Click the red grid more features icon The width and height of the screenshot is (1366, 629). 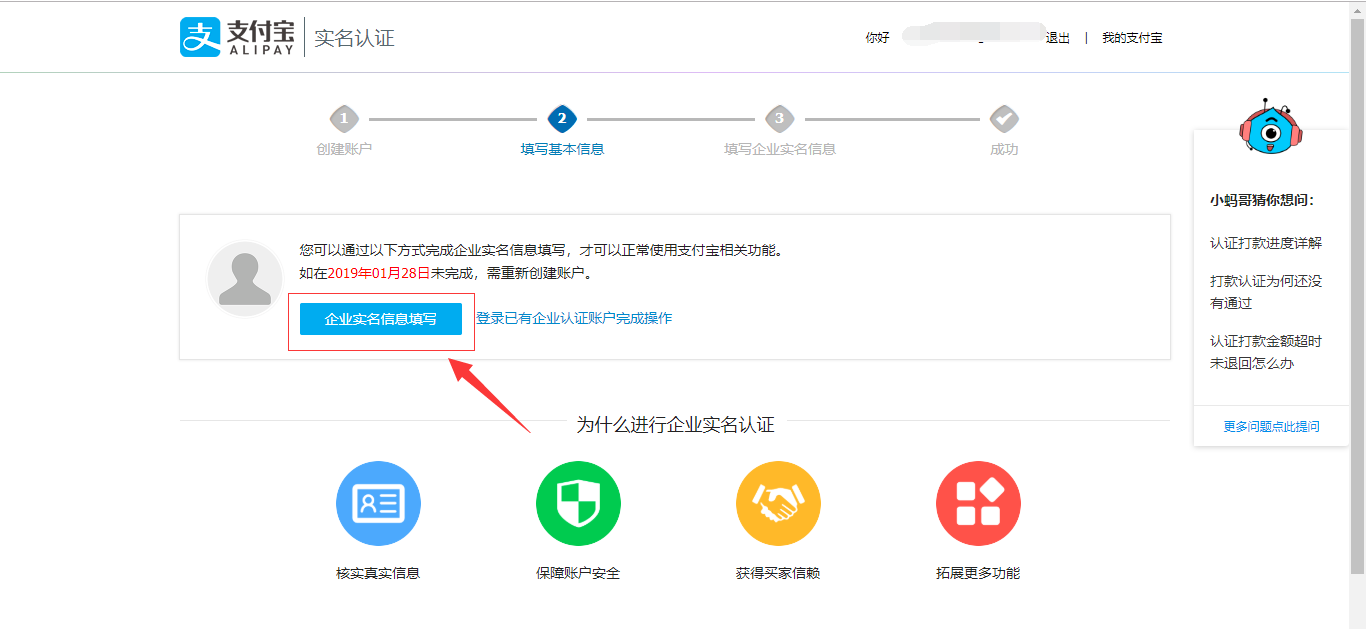click(978, 503)
